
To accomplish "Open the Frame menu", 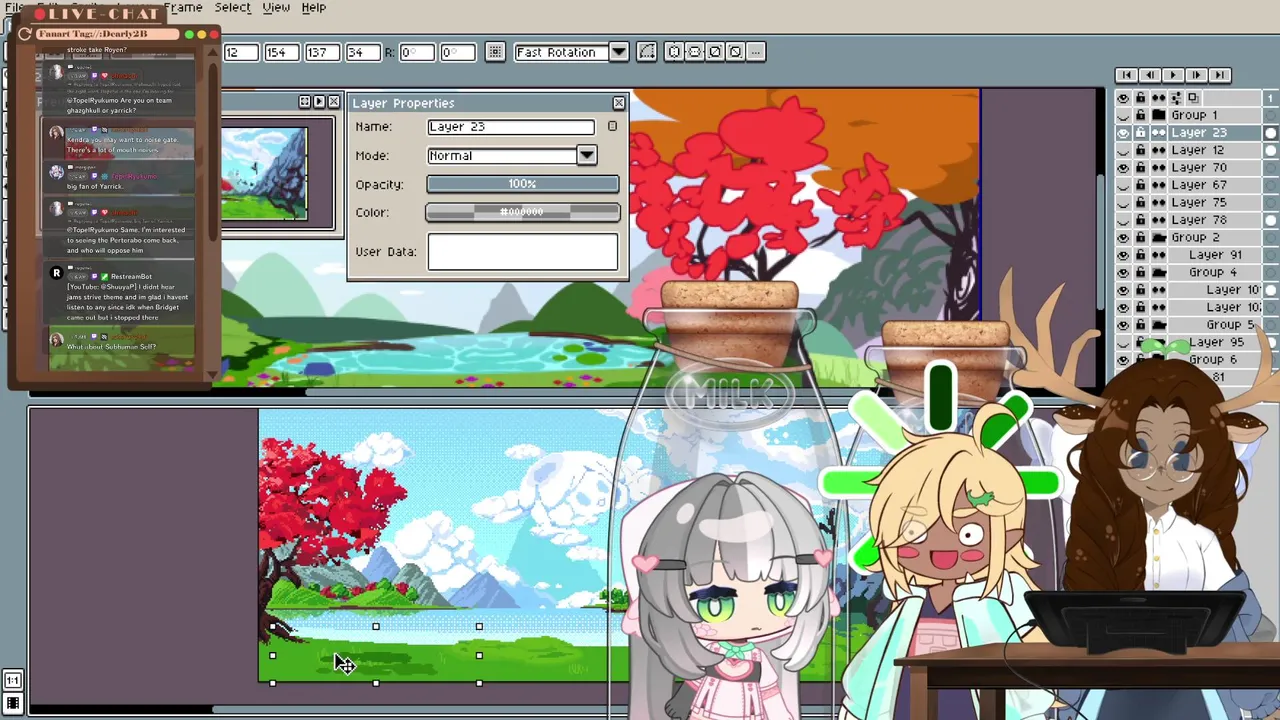I will pyautogui.click(x=183, y=7).
